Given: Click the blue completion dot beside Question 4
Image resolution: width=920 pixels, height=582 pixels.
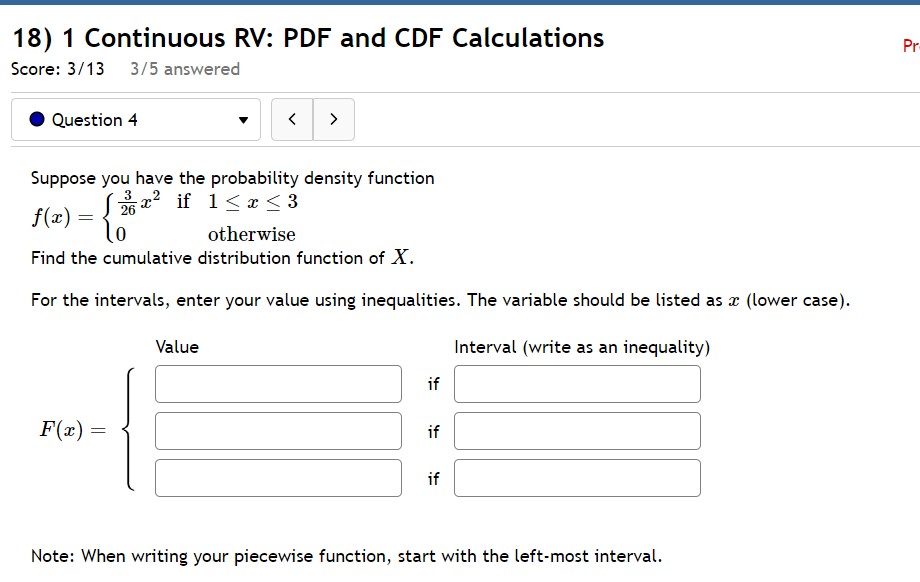Looking at the screenshot, I should (35, 119).
